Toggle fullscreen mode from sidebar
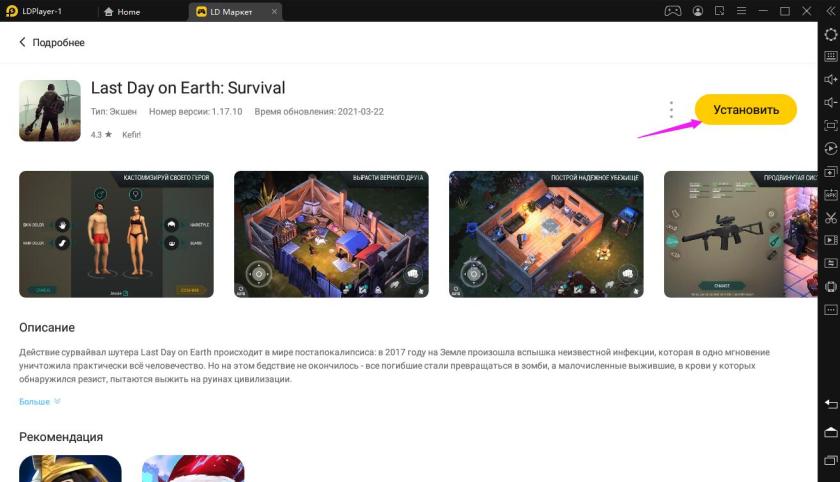 coord(830,126)
